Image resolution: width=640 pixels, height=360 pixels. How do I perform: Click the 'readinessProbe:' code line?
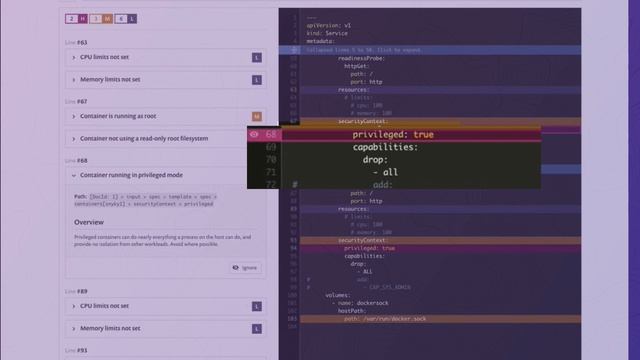click(x=361, y=58)
